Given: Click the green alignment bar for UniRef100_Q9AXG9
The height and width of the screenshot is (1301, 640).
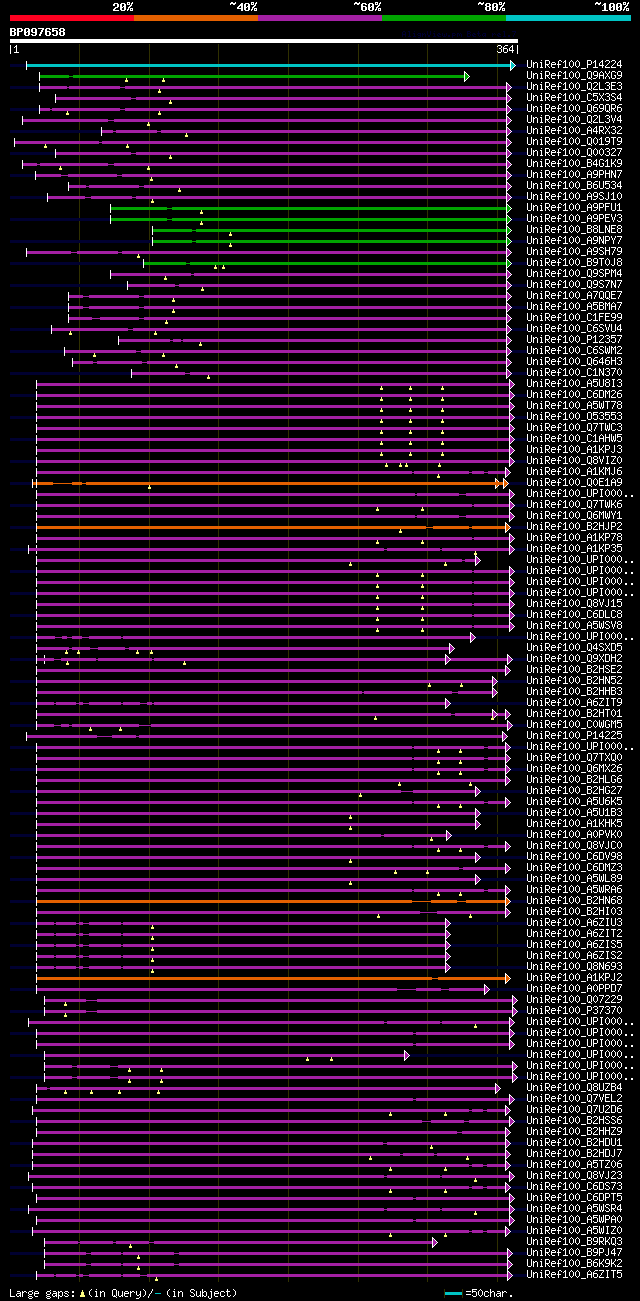Looking at the screenshot, I should click(x=254, y=76).
